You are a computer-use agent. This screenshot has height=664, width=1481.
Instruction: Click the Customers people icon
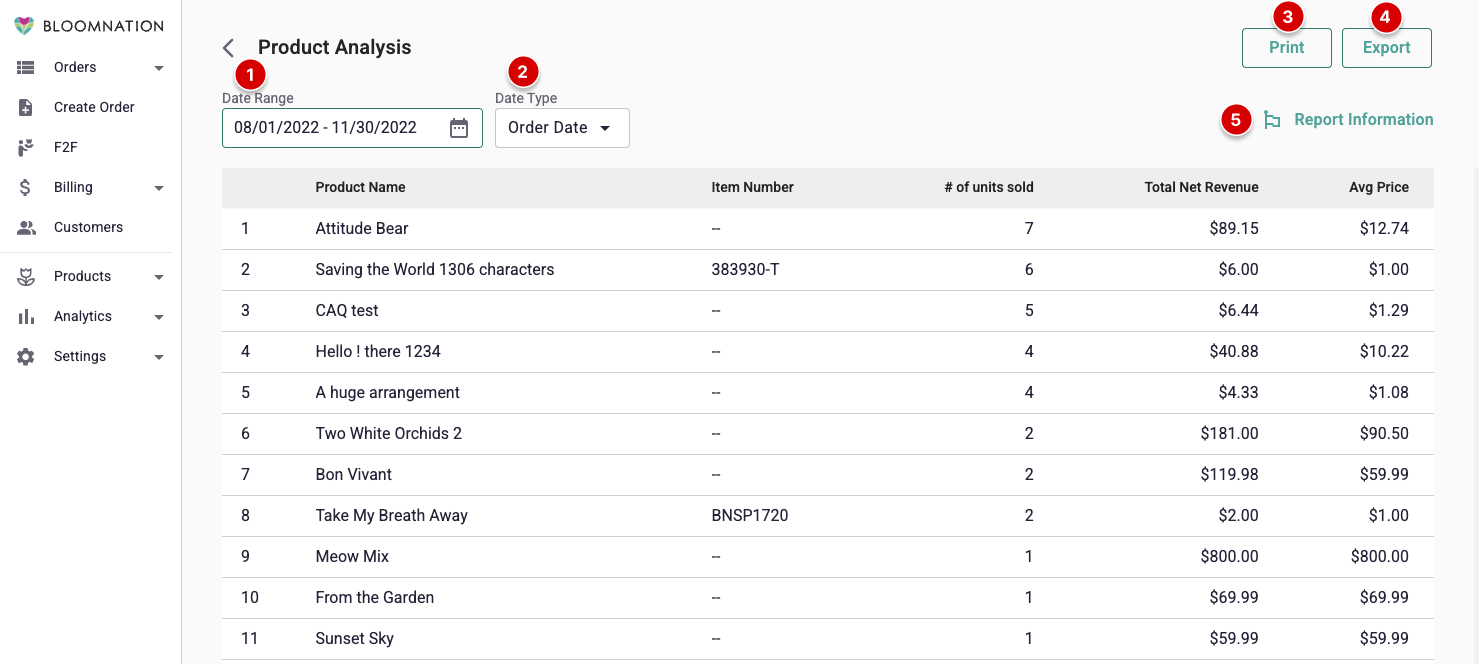coord(27,227)
